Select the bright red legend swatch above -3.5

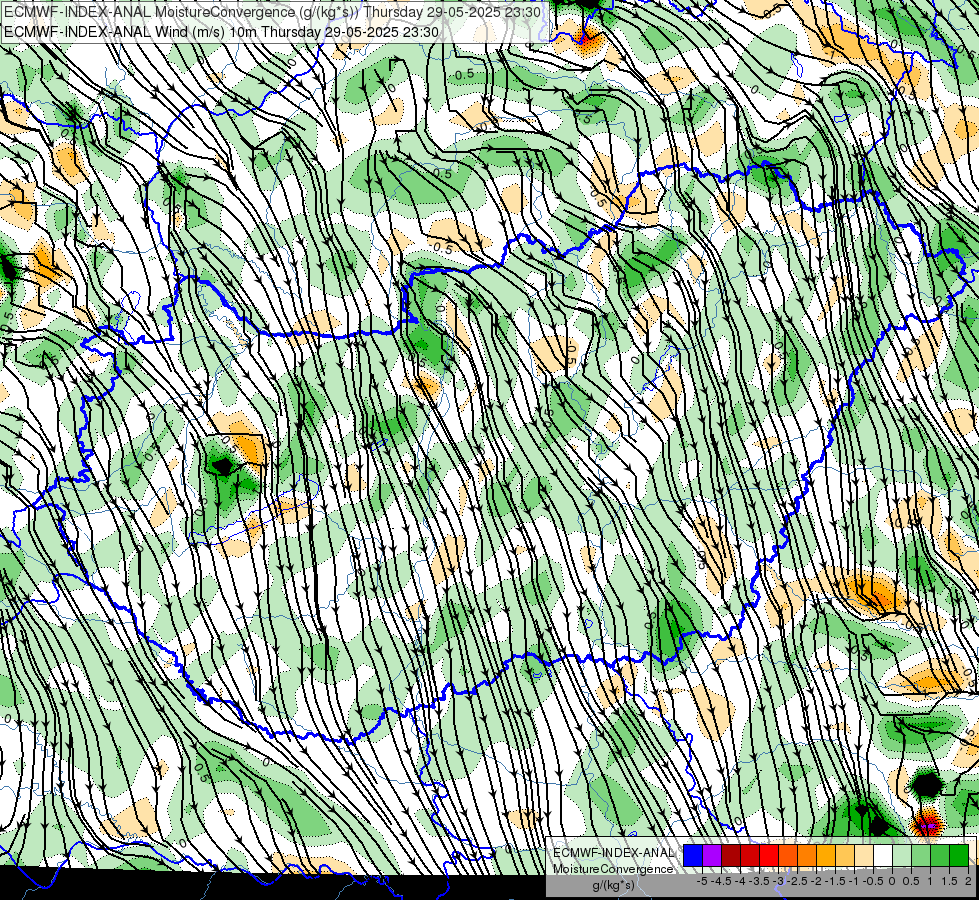click(x=769, y=855)
